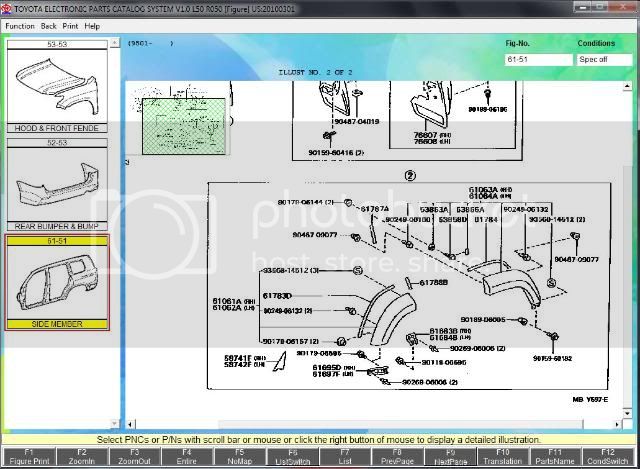Click left arrow of horizontal scrollbar

pos(130,425)
